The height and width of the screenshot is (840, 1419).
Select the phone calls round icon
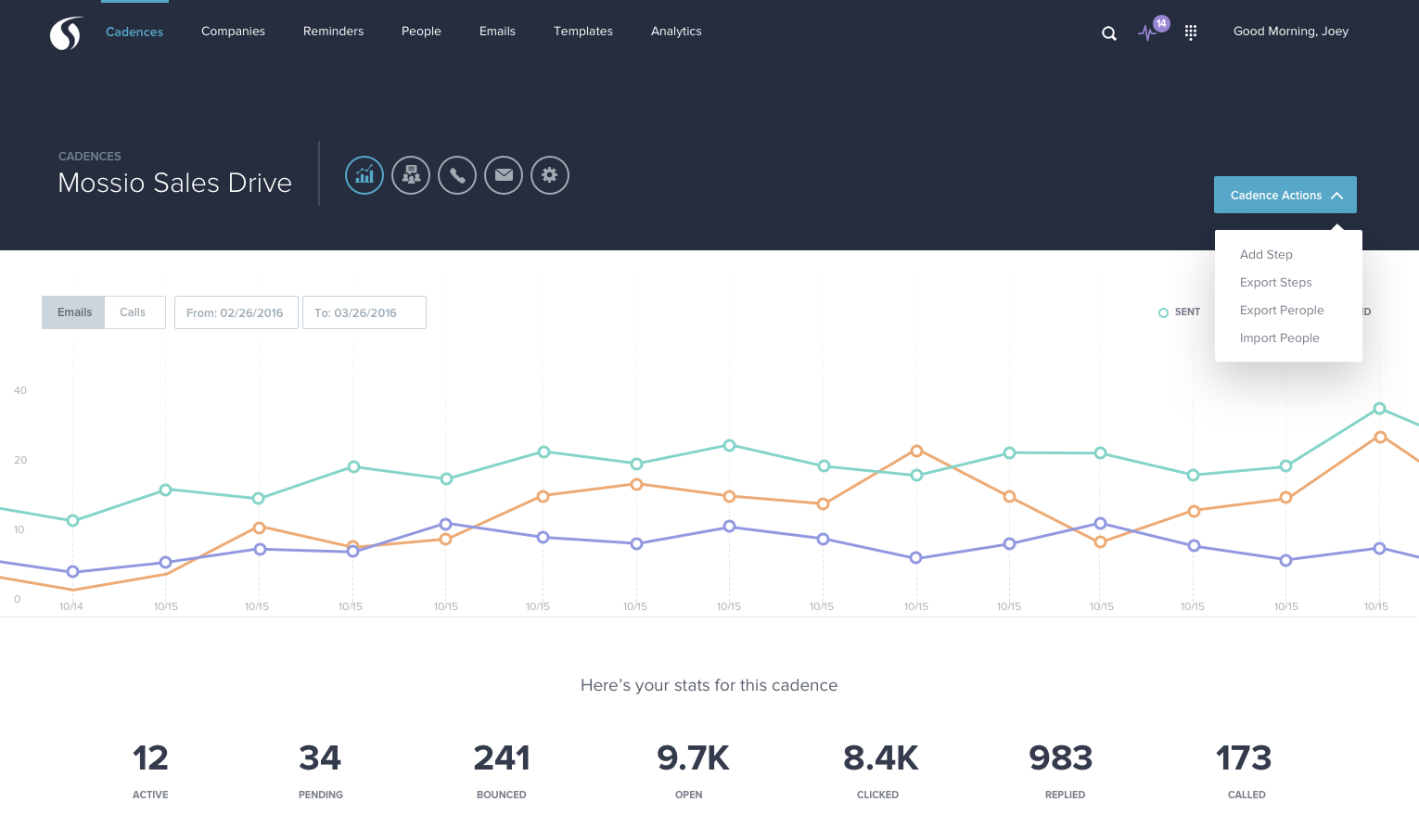(x=457, y=175)
